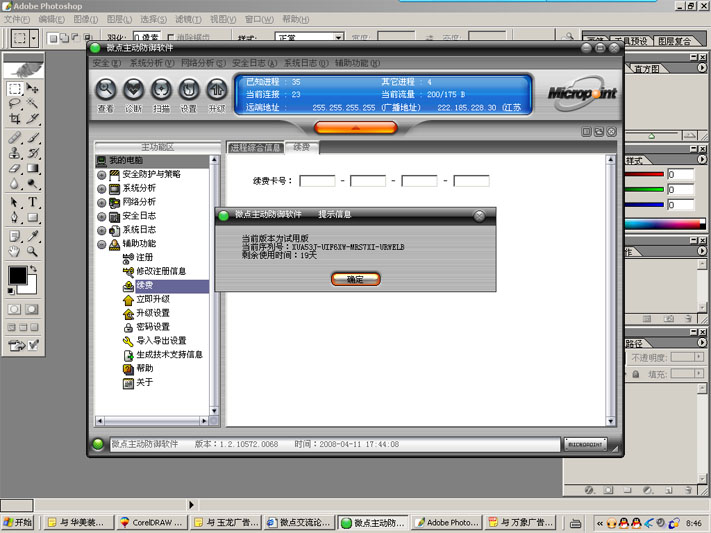Click the 查看 magnifier toolbar icon

(106, 89)
